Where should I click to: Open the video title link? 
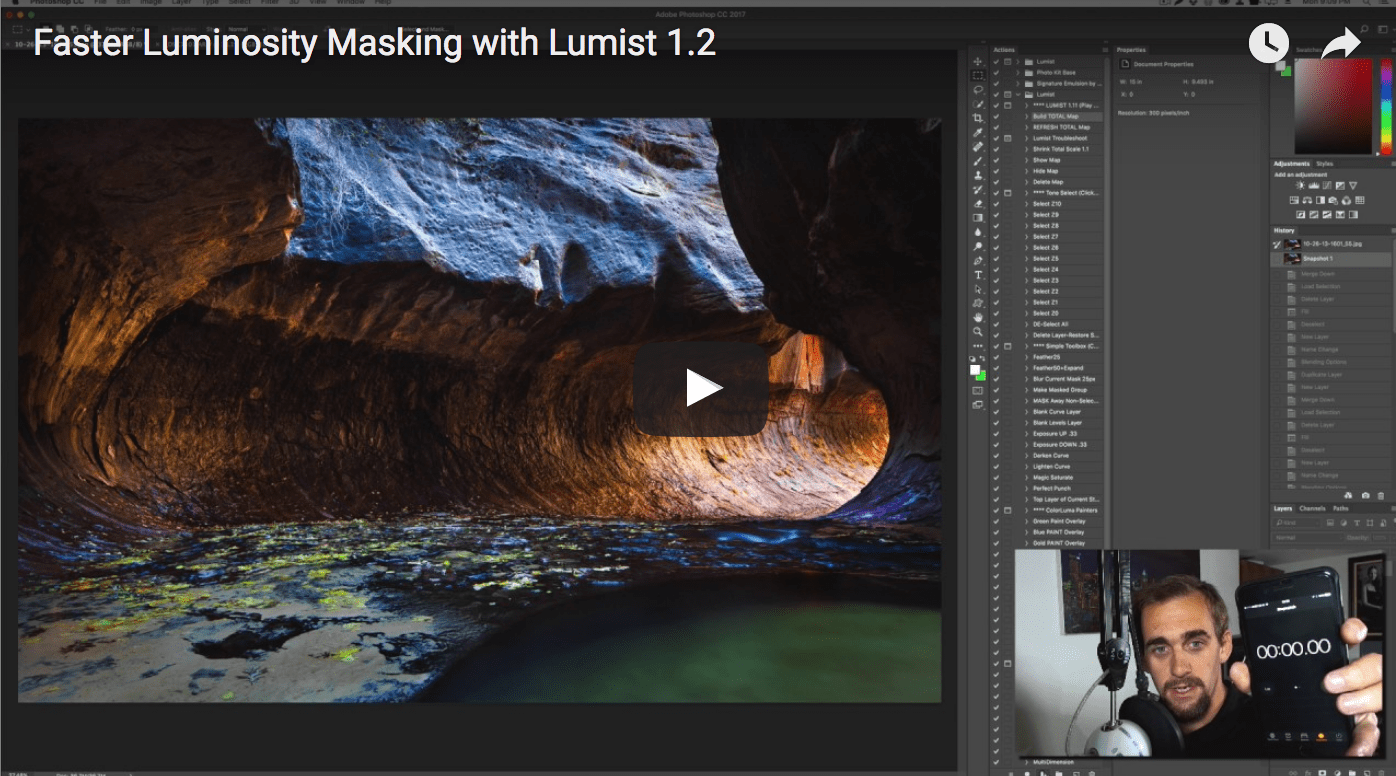375,43
